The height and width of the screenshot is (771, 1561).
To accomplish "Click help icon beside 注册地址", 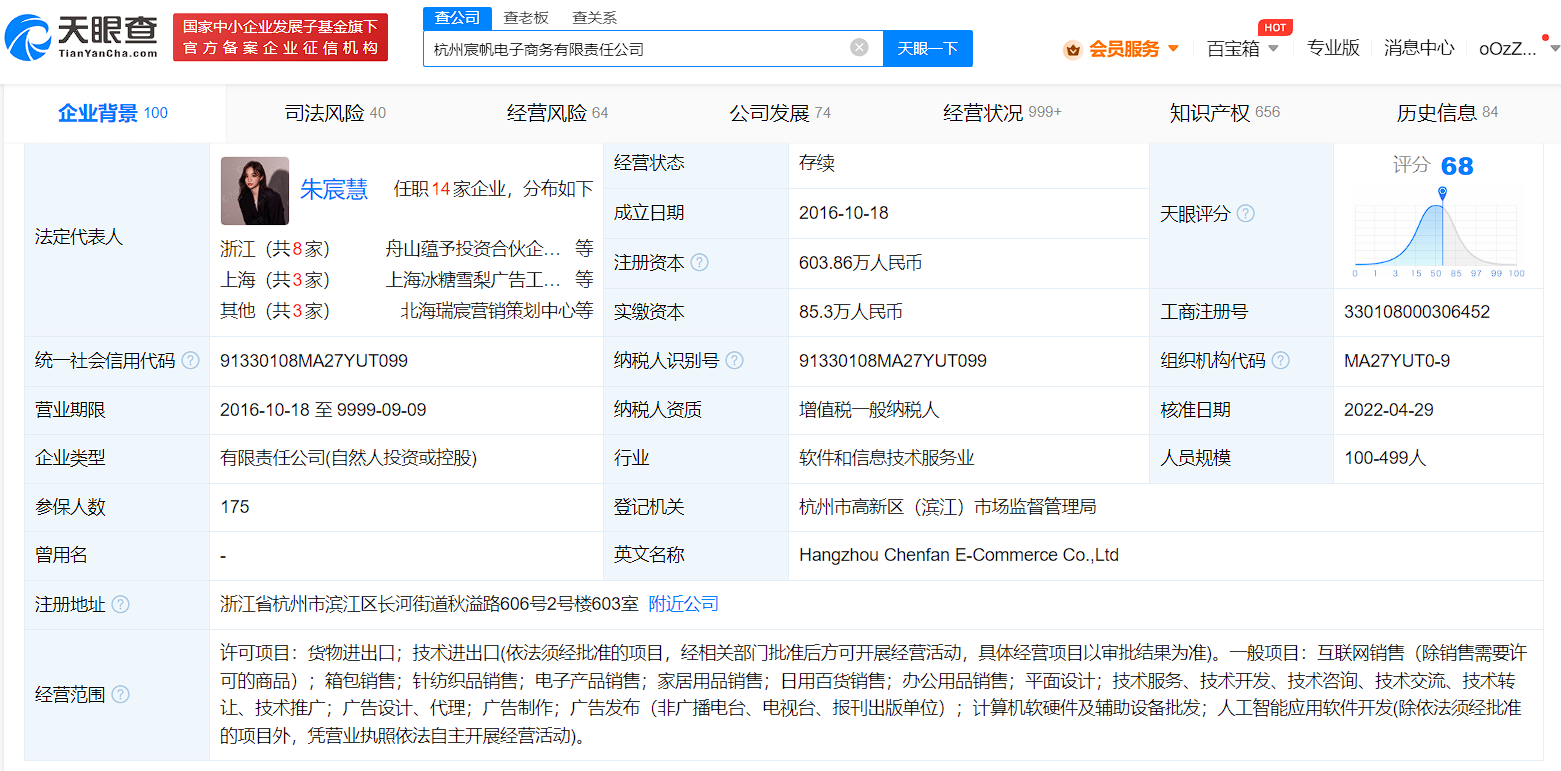I will [121, 605].
